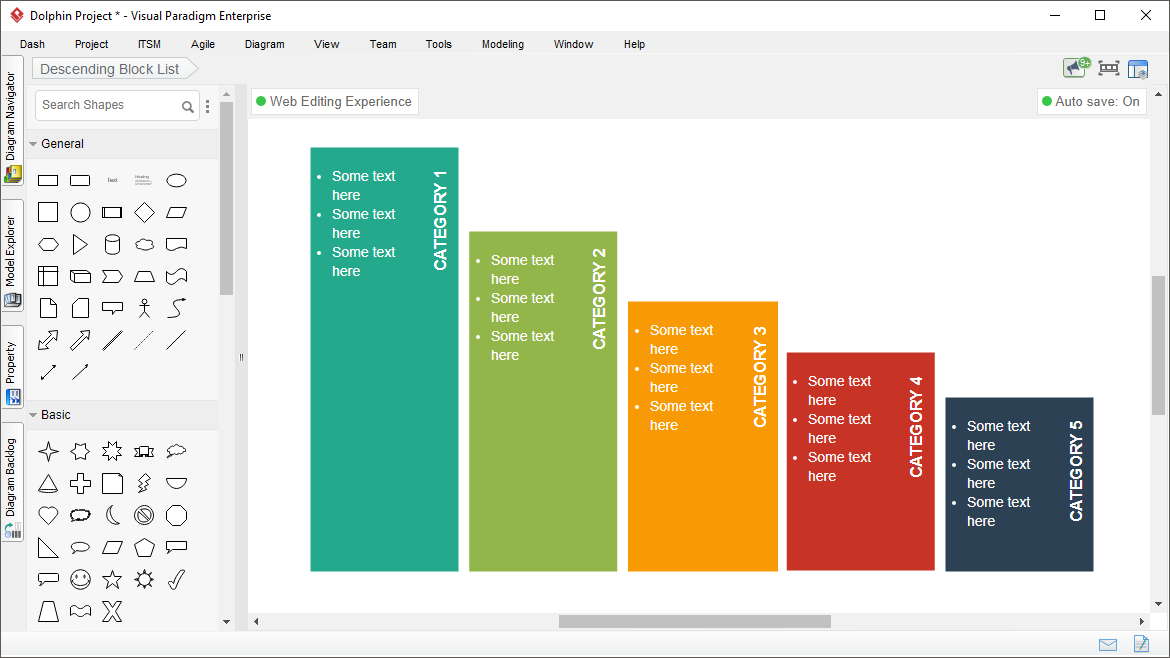Pick the no-symbol prohibited shape
1170x658 pixels.
click(x=144, y=516)
